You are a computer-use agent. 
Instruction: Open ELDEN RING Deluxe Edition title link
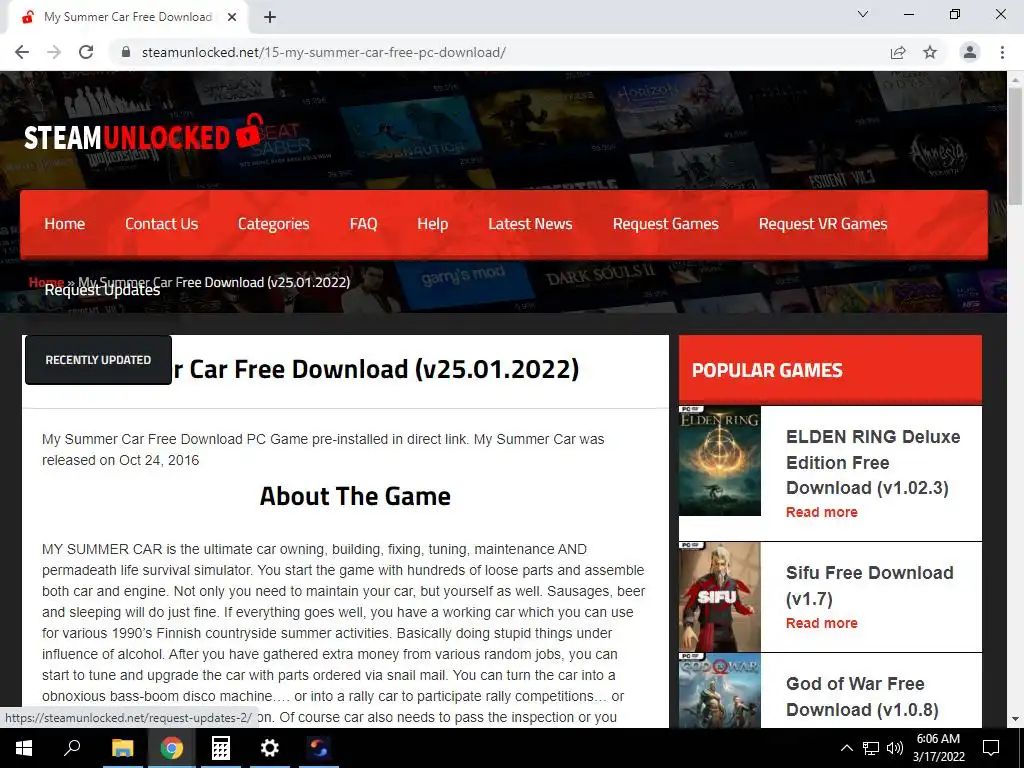click(872, 462)
